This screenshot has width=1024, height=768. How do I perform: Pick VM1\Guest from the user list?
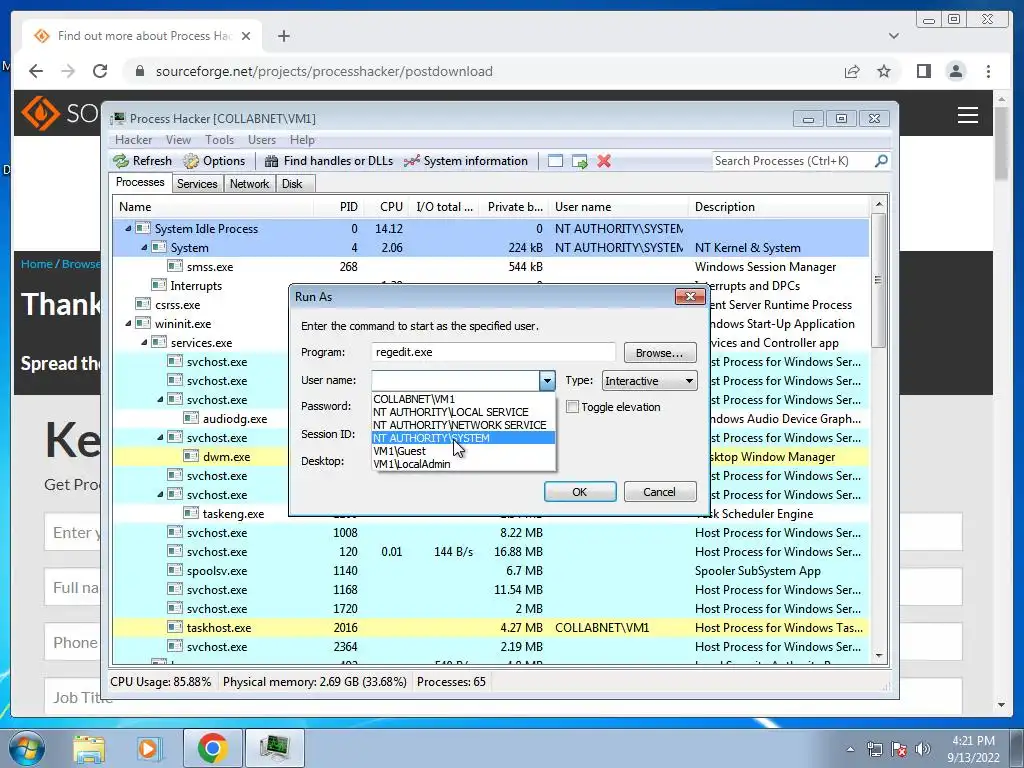[464, 451]
